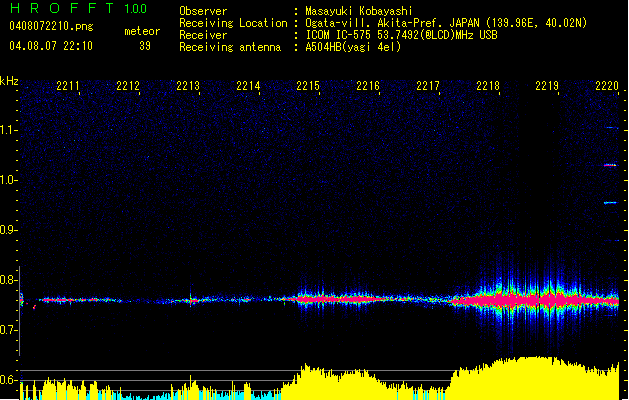Click the Receiving antenna label
This screenshot has width=629, height=400.
coord(230,47)
